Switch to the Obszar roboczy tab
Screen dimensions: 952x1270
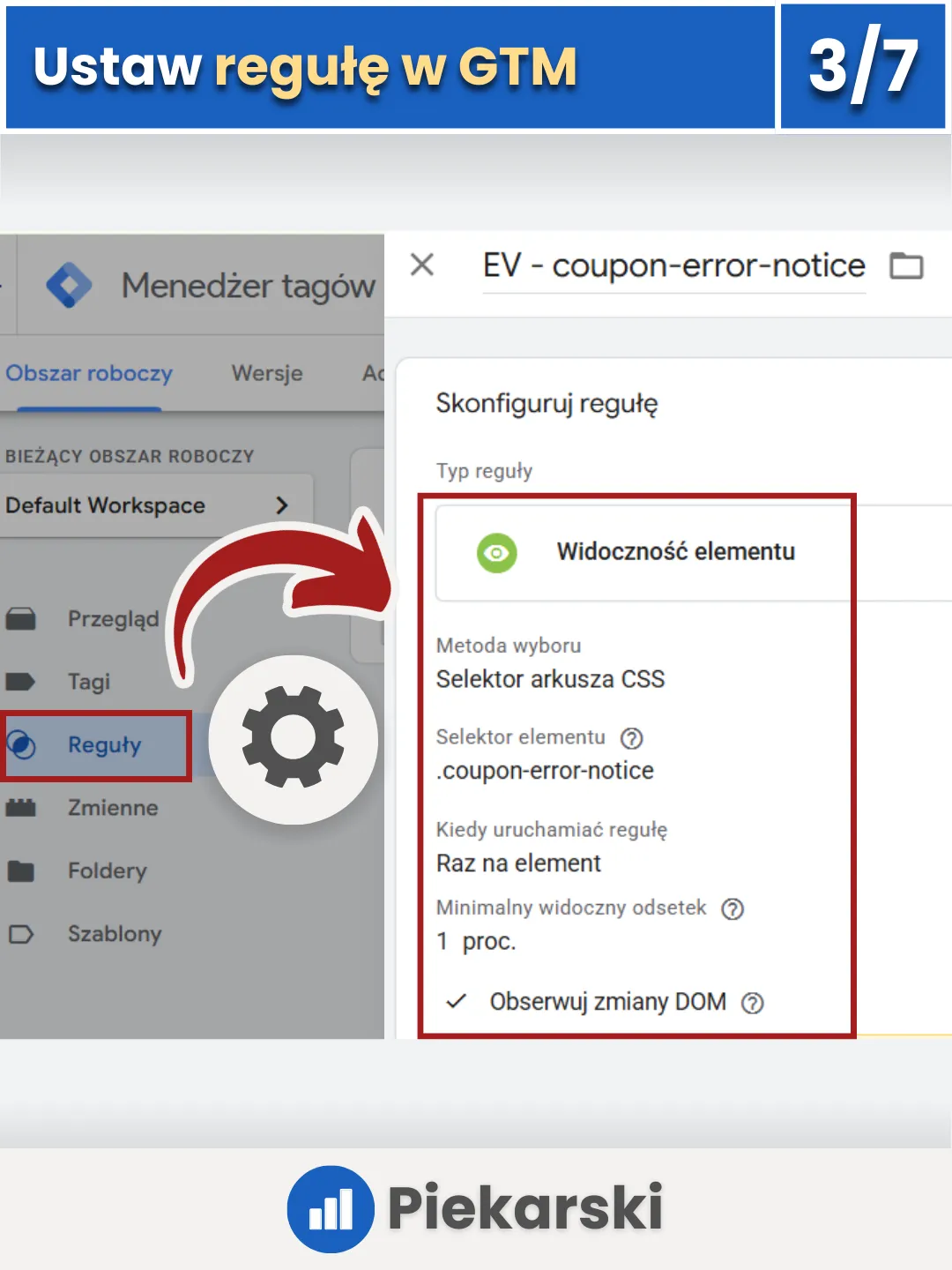(89, 374)
